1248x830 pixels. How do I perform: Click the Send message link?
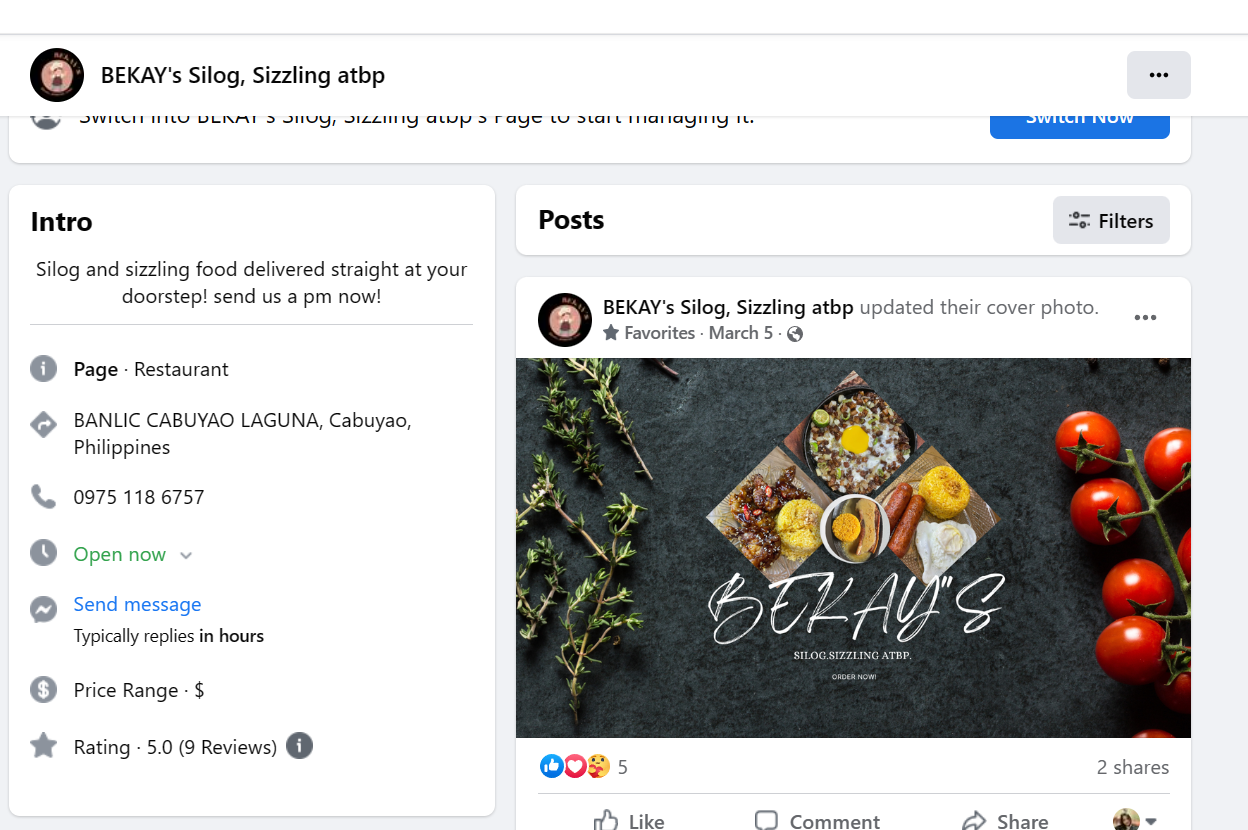click(x=137, y=604)
